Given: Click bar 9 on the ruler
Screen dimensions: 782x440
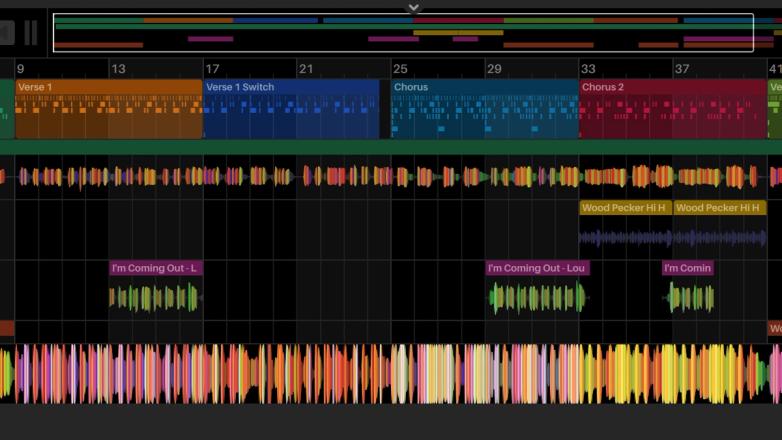Looking at the screenshot, I should (20, 69).
